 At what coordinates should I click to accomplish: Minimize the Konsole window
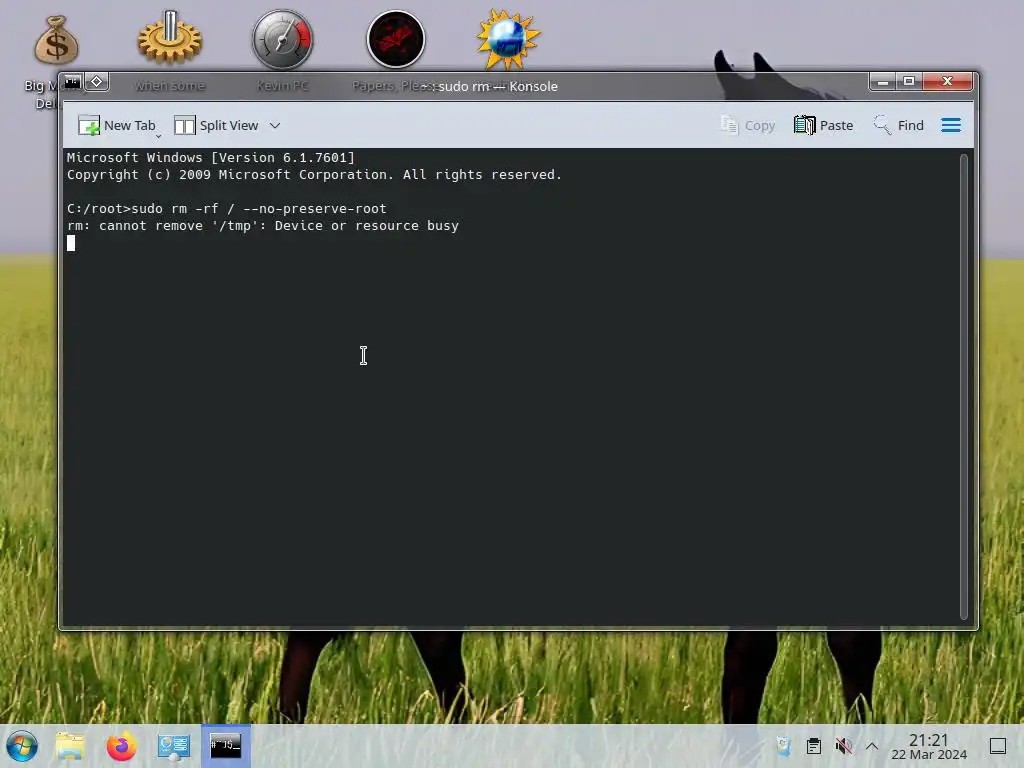point(882,82)
